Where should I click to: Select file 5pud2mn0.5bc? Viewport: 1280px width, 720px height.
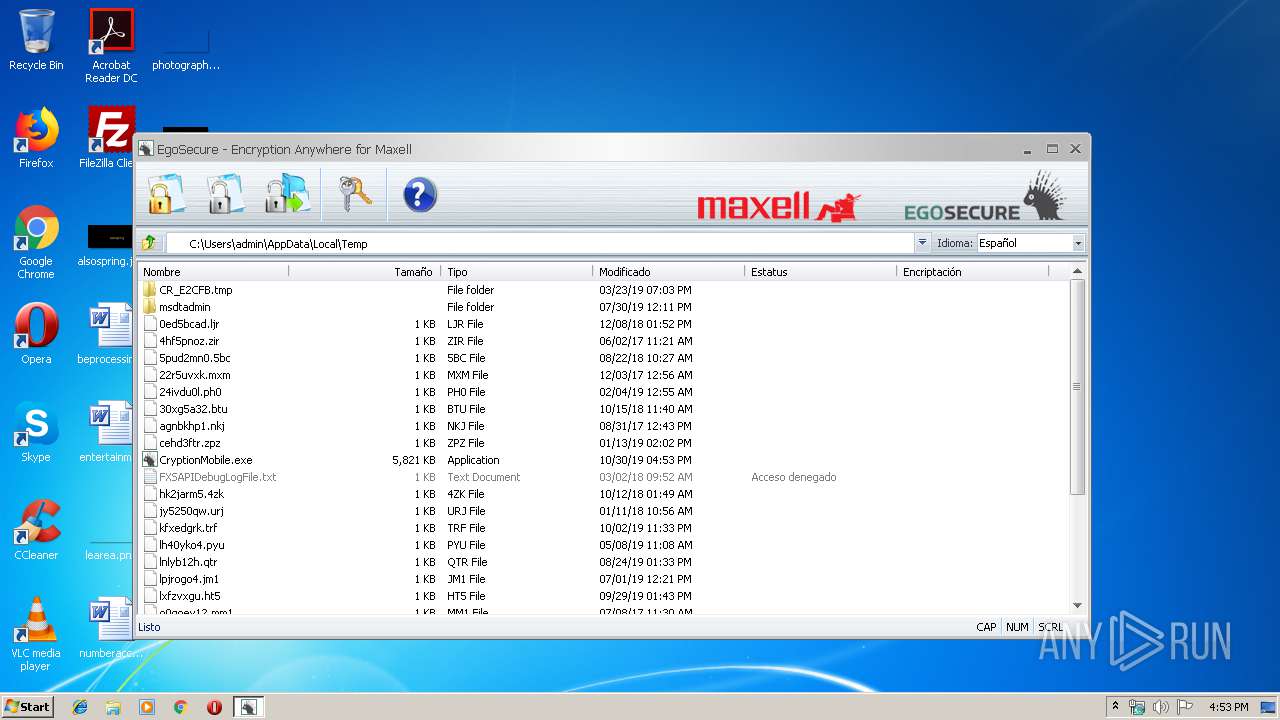[194, 358]
